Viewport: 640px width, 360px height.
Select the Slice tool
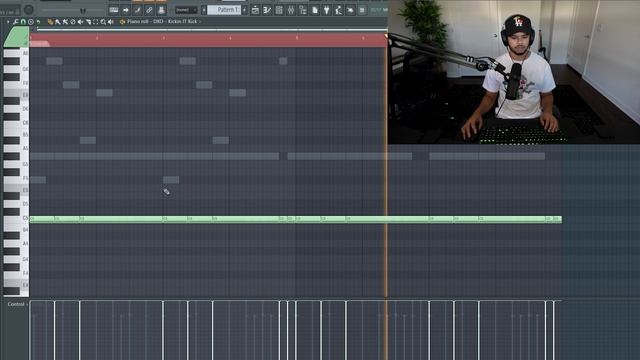point(88,22)
